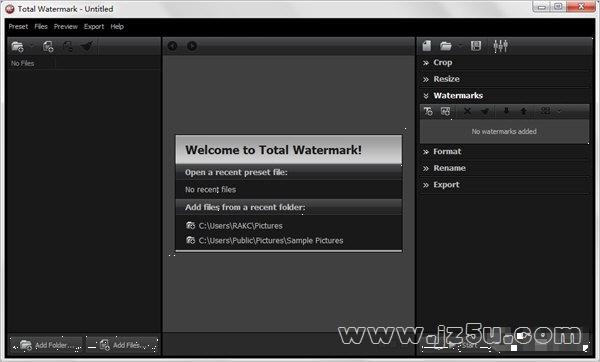Open the recent presets dropdown arrow

coord(460,46)
